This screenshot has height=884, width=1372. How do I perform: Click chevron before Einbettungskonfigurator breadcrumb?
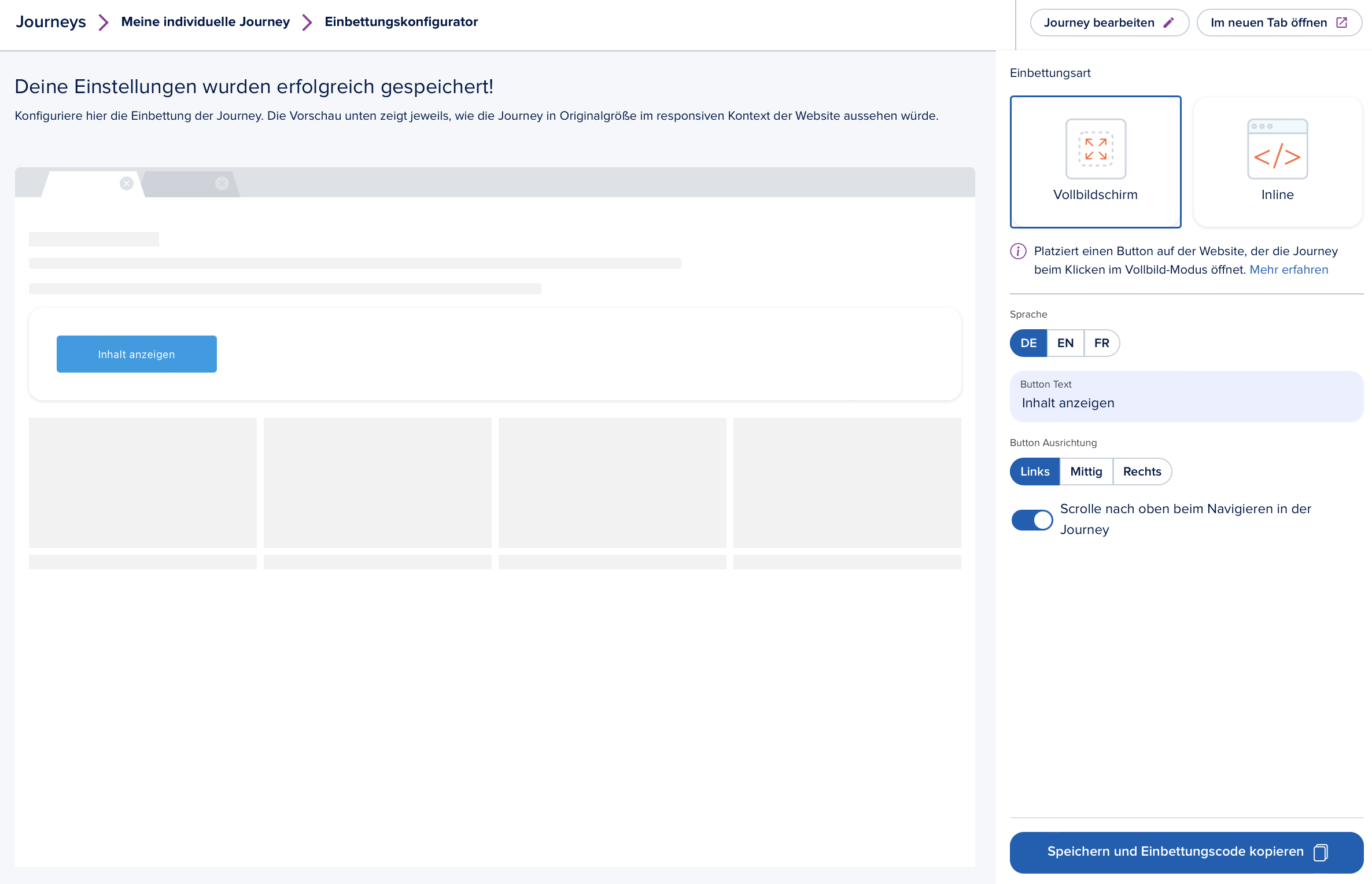[x=307, y=23]
